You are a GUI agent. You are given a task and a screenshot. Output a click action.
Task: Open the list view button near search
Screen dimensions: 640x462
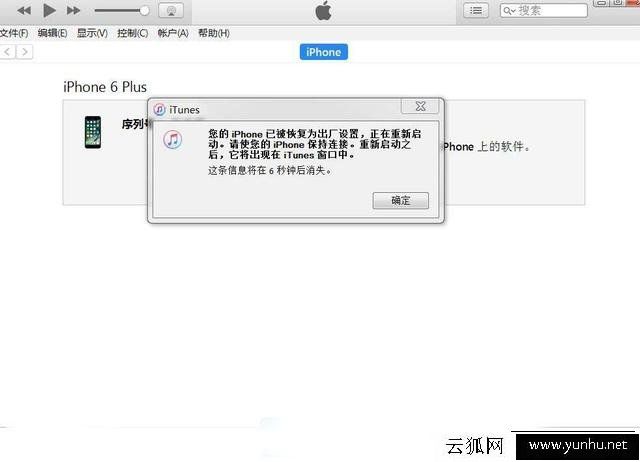[476, 11]
